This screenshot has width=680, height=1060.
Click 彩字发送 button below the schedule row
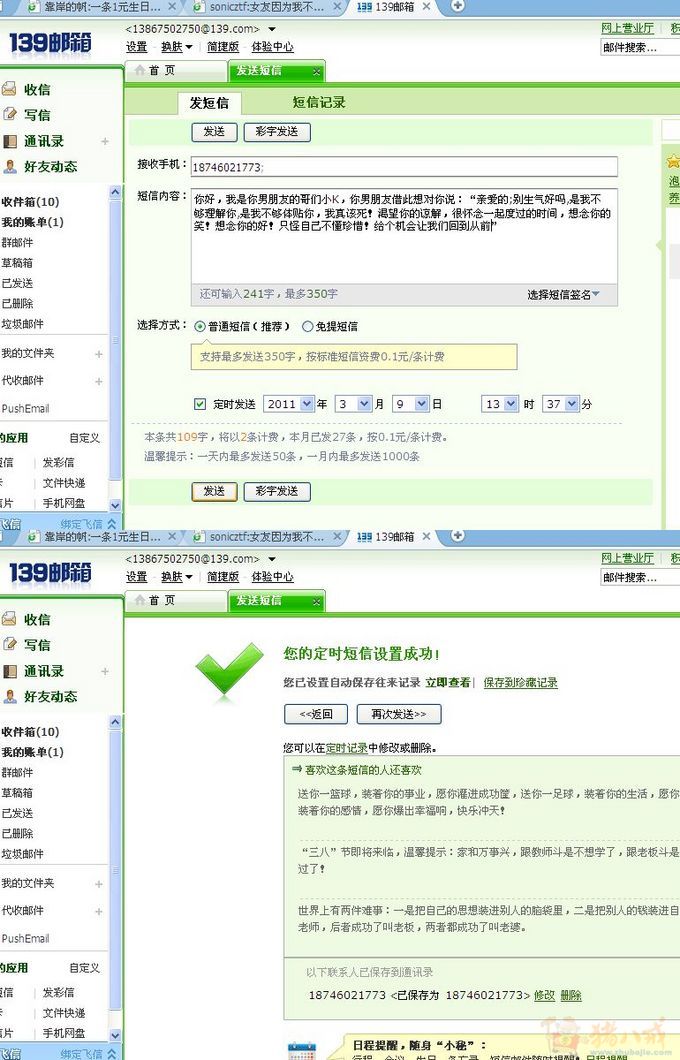[x=276, y=491]
